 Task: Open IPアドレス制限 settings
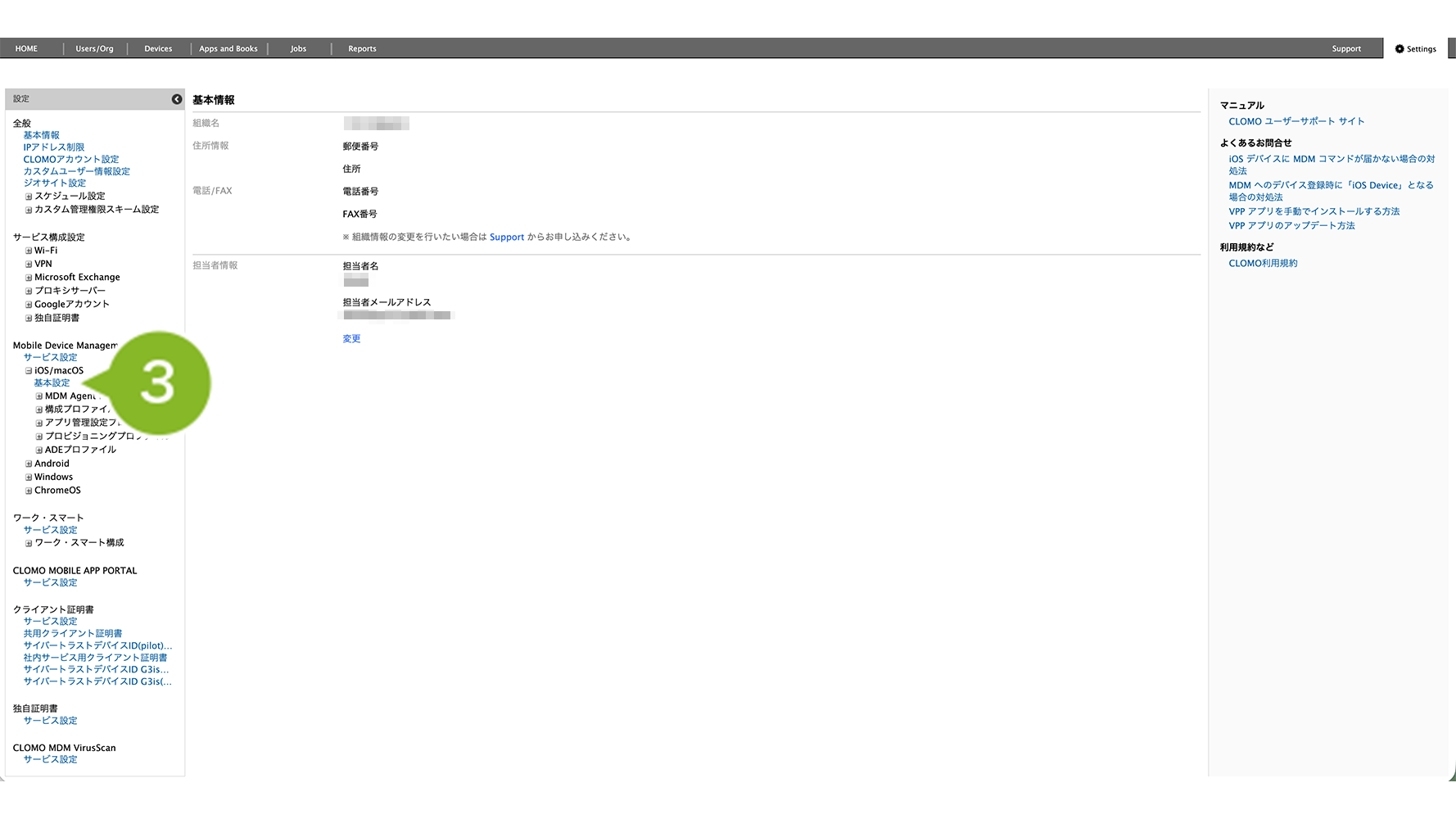click(54, 147)
